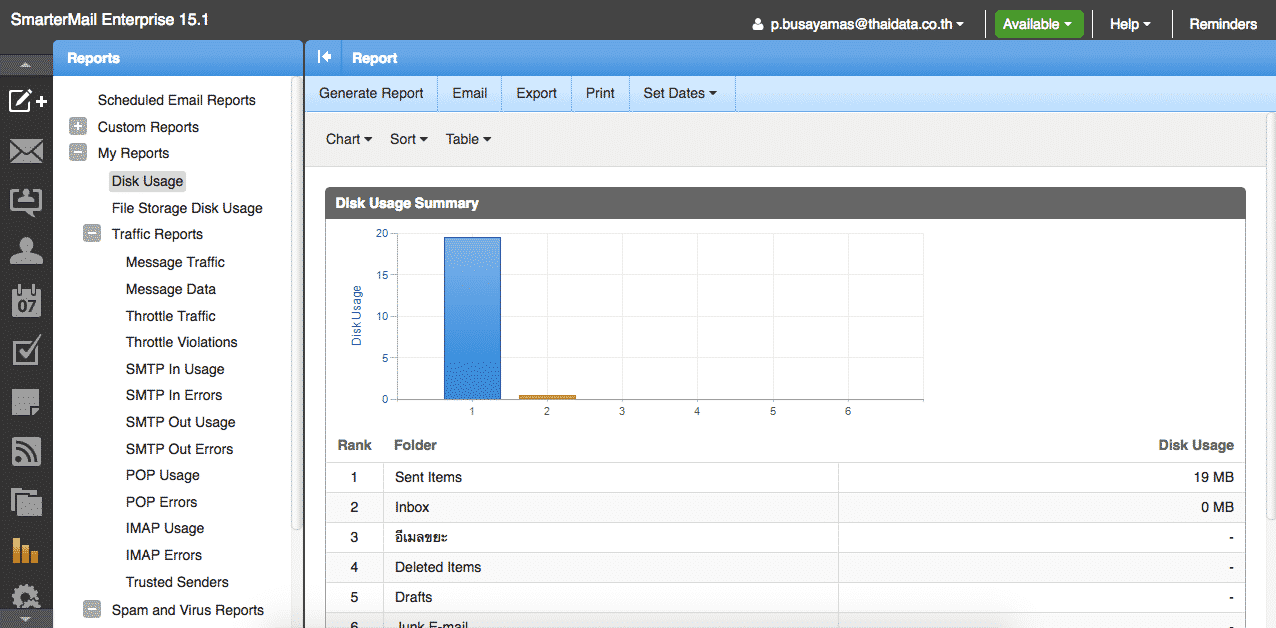This screenshot has width=1276, height=628.
Task: Click the Disk Usage Summary heading
Action: click(x=407, y=203)
